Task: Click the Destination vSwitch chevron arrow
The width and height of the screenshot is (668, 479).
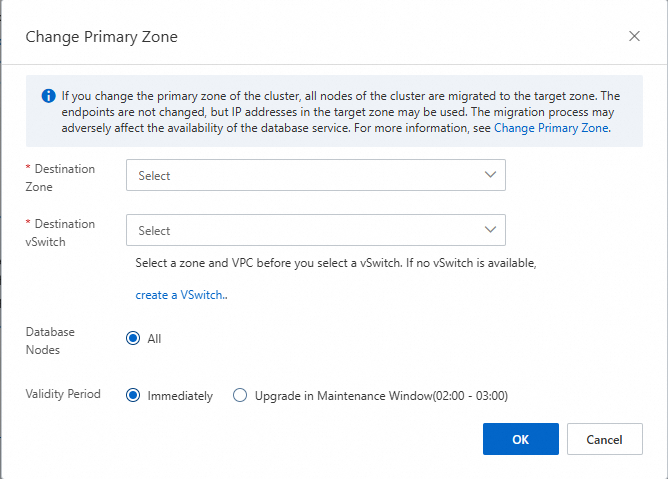Action: pos(490,230)
